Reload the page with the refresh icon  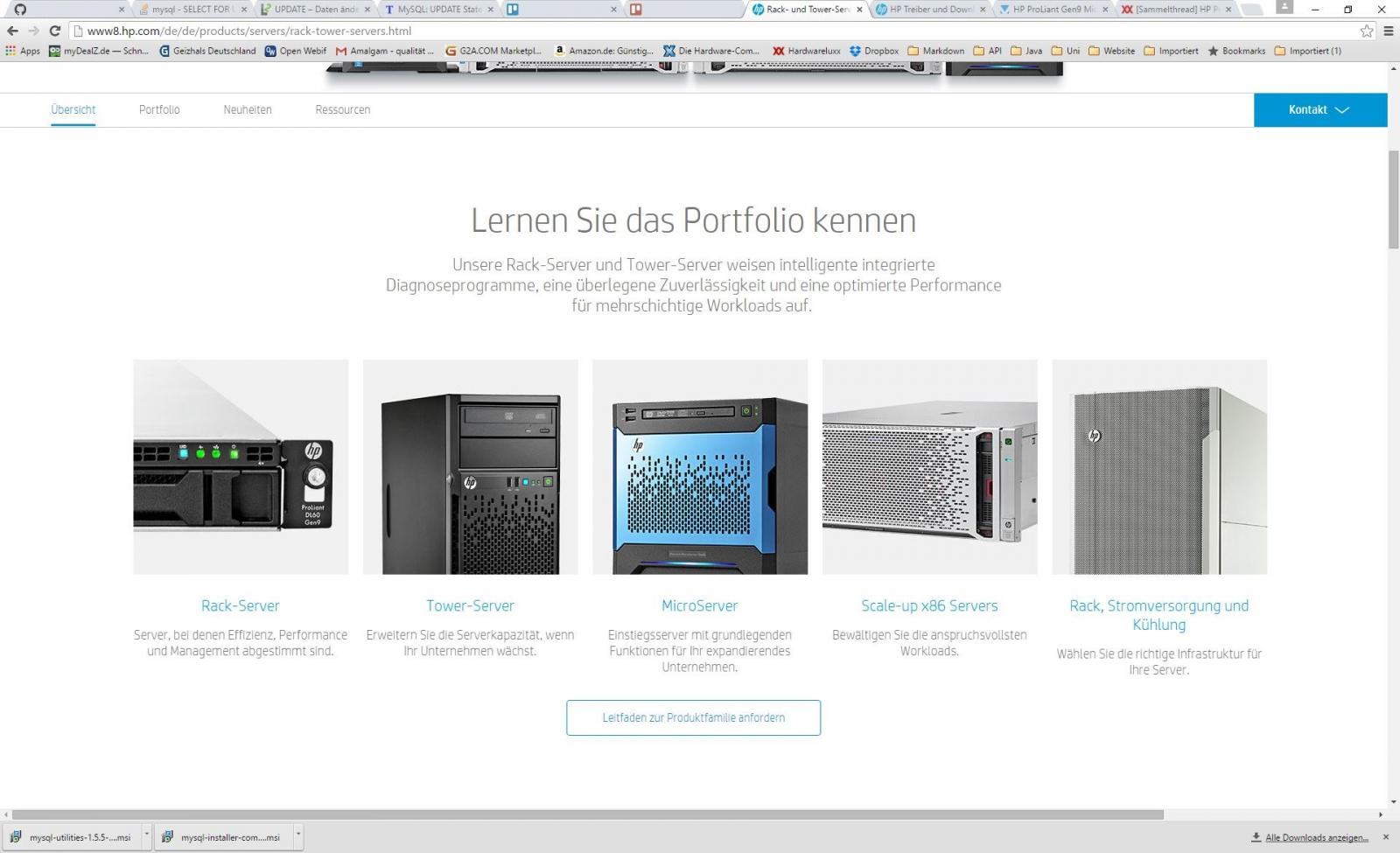pos(54,31)
